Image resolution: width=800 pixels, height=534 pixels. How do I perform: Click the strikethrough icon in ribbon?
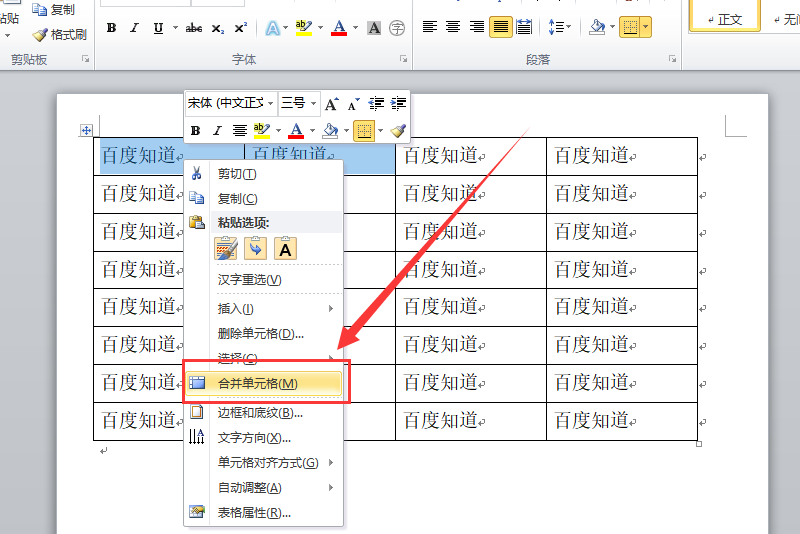pyautogui.click(x=194, y=27)
